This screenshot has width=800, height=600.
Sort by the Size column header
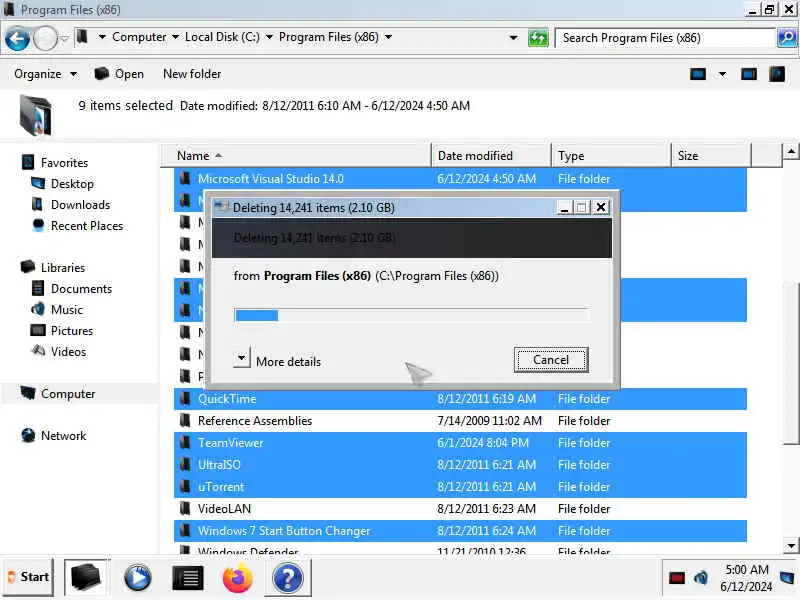click(711, 156)
